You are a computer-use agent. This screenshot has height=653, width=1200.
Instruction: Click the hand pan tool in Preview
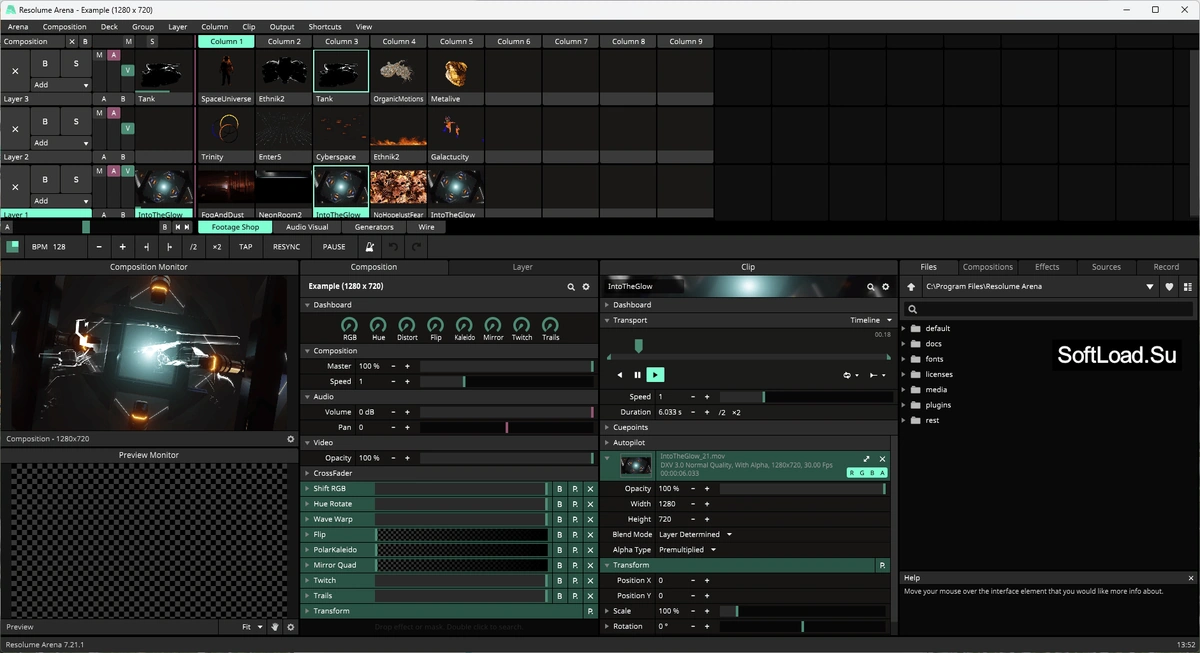pyautogui.click(x=275, y=627)
